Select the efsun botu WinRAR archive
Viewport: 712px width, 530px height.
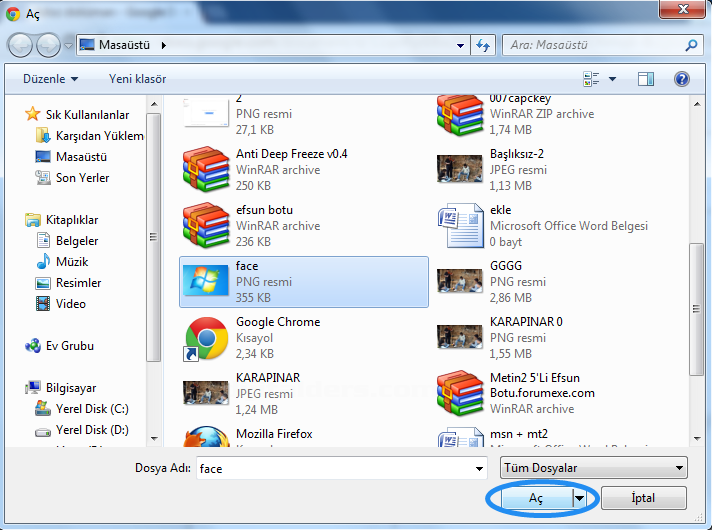coord(206,226)
